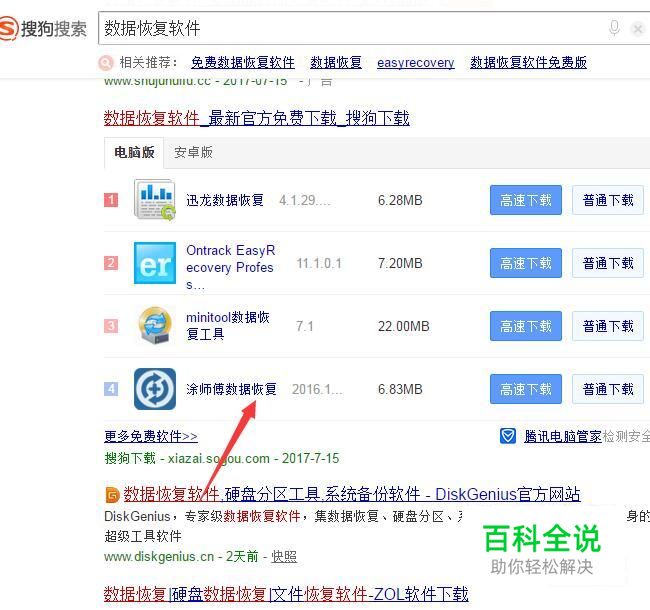Viewport: 650px width, 610px height.
Task: Click 普通下载 for Ontrack EasyRecovery
Action: coord(608,263)
